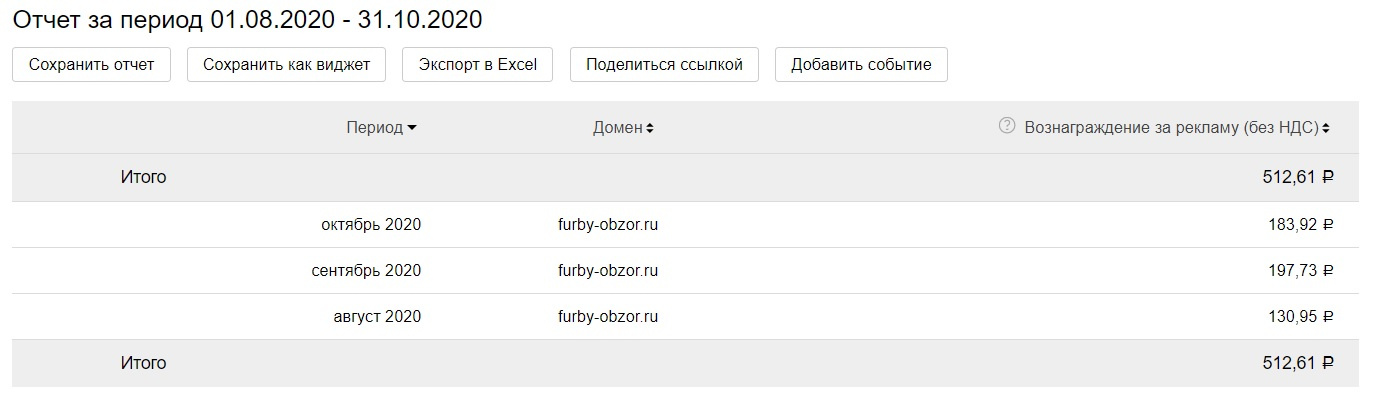
Task: Click the help question mark icon near Вознаграждение
Action: click(1007, 127)
